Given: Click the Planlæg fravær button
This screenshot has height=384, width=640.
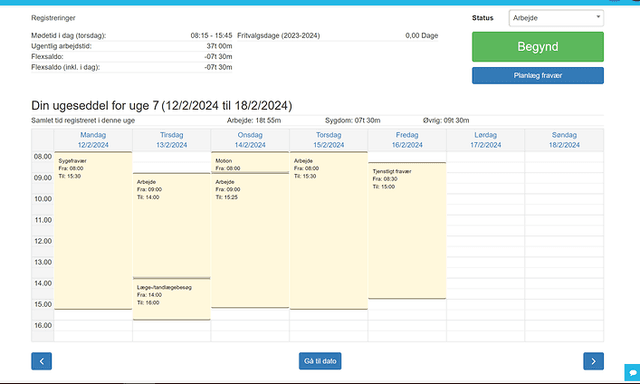Looking at the screenshot, I should point(538,75).
